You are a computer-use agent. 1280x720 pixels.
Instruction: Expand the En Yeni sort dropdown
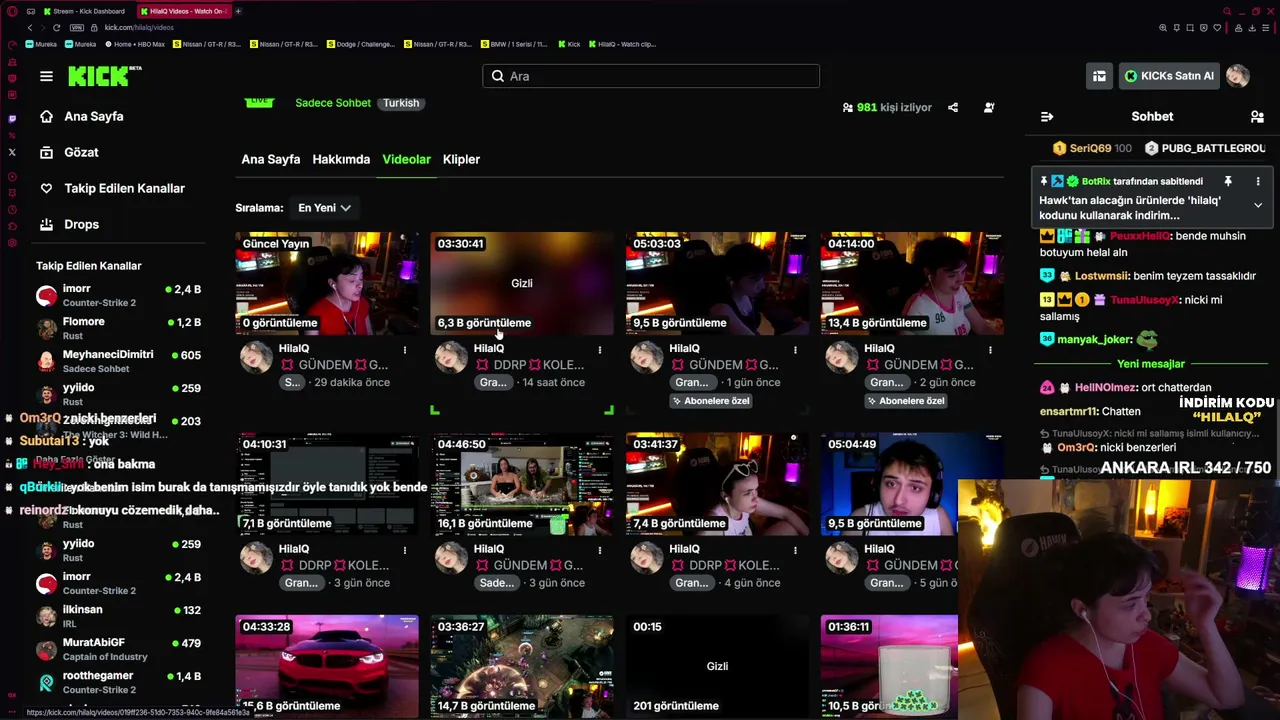pyautogui.click(x=324, y=208)
